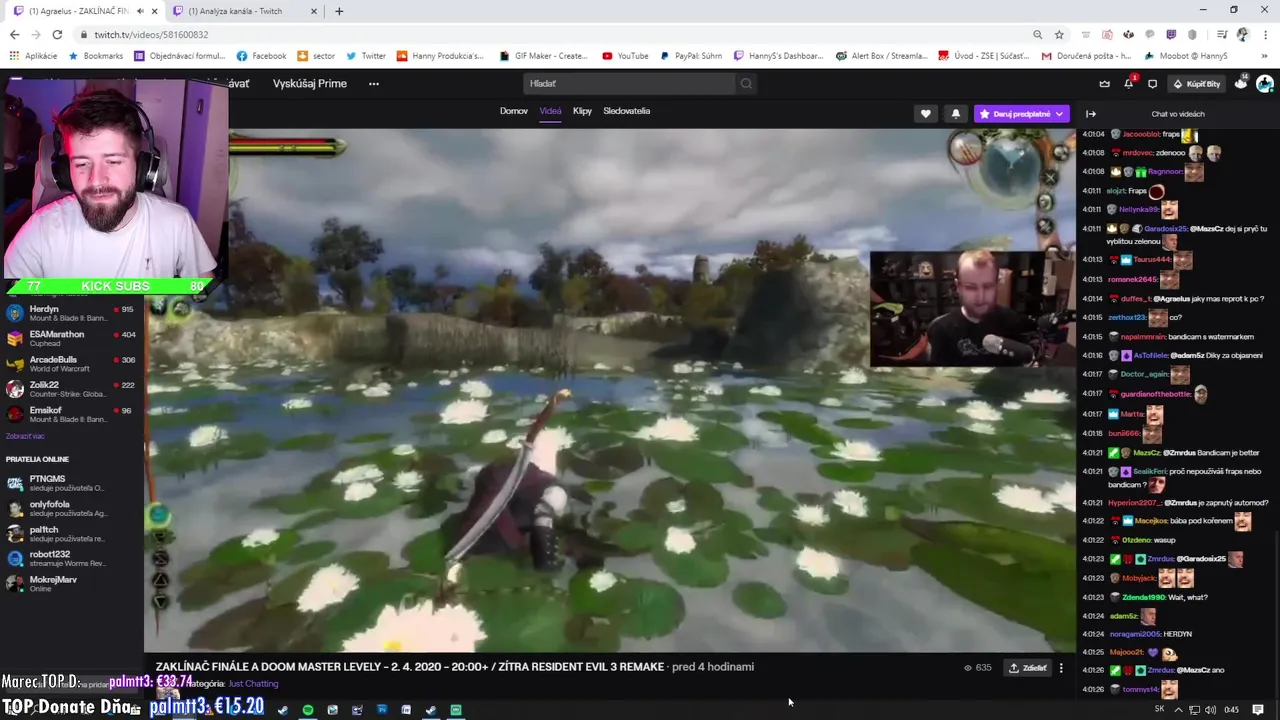Open the Chrome profile avatar
The image size is (1280, 720).
click(1242, 34)
